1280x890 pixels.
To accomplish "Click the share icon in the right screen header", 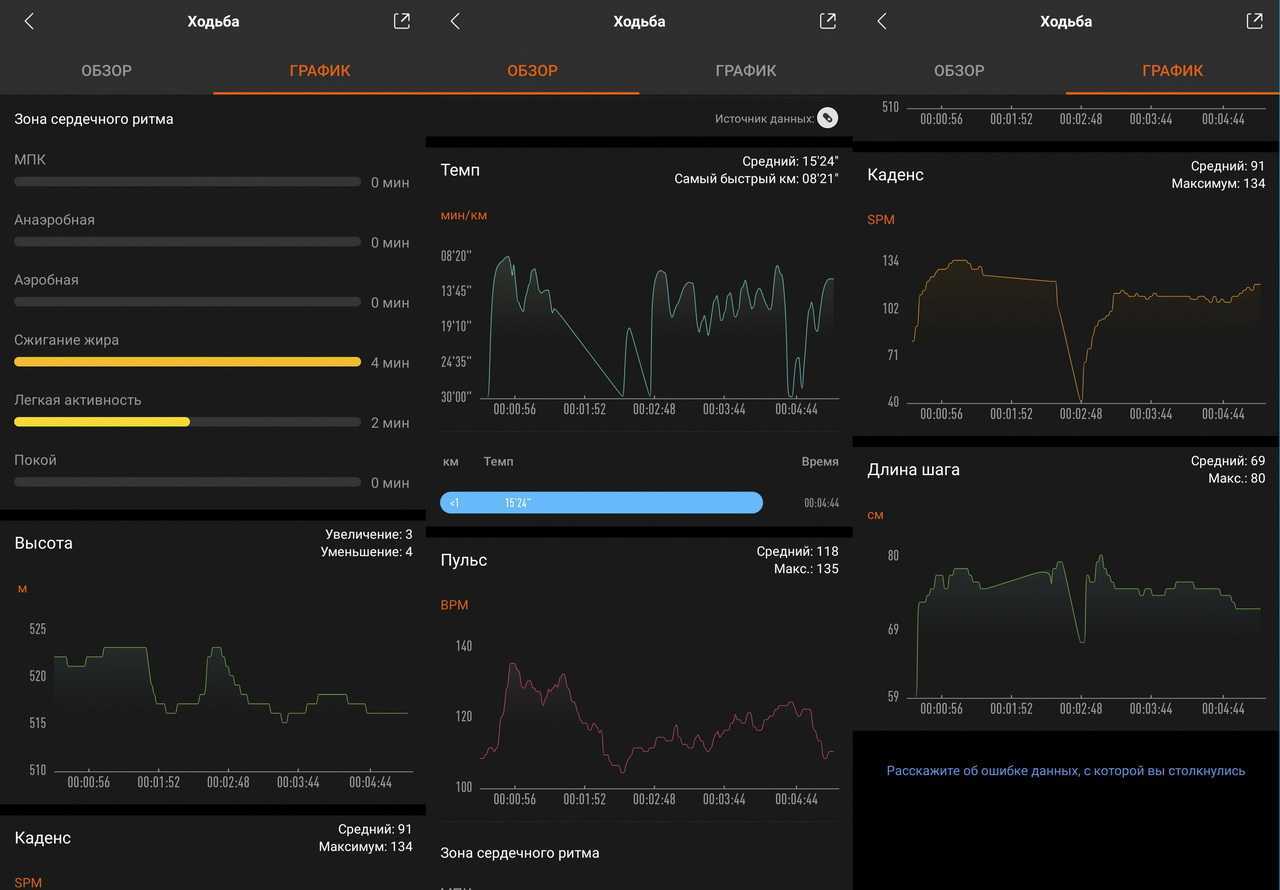I will pyautogui.click(x=1254, y=21).
